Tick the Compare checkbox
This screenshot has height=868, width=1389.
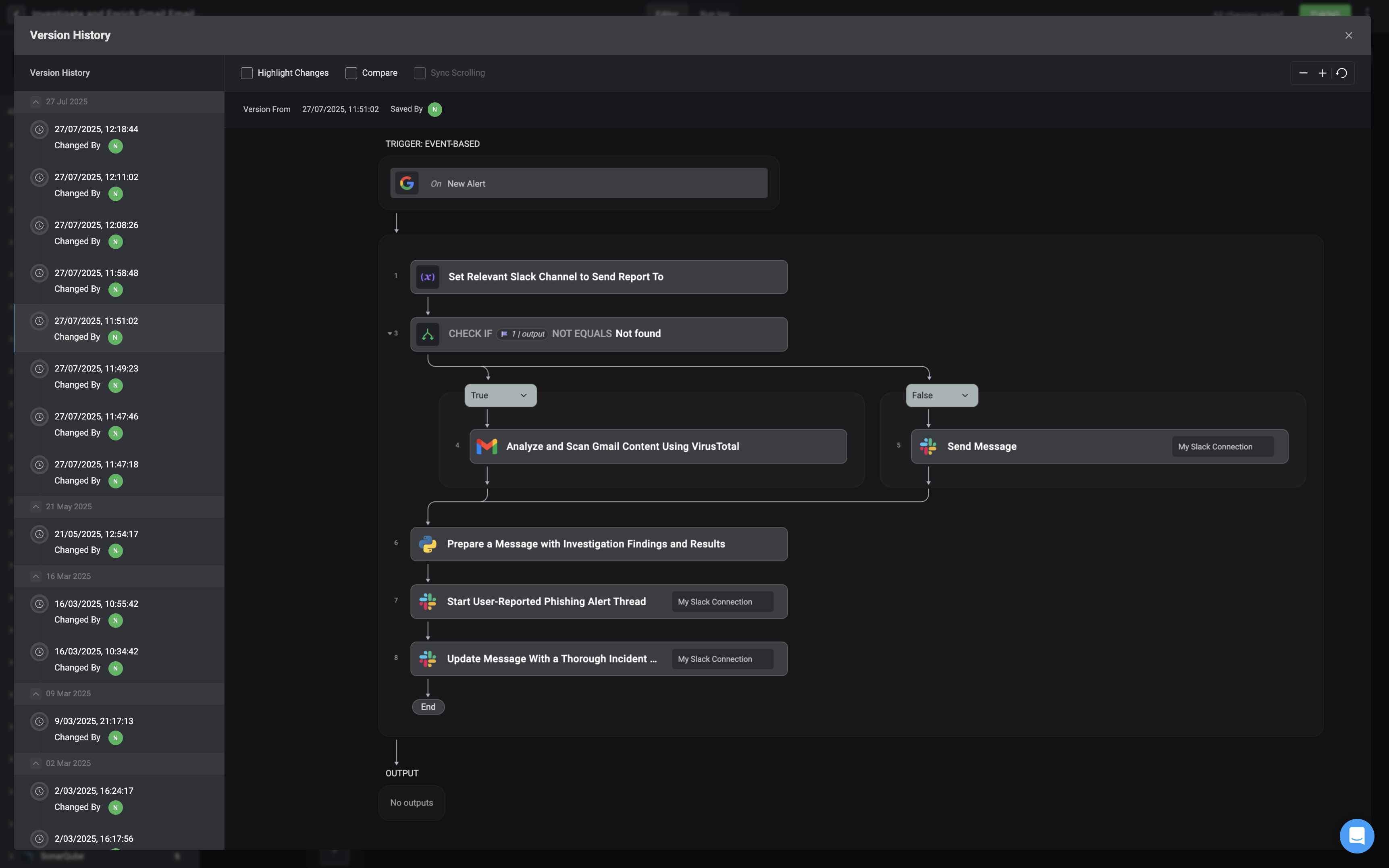[351, 73]
